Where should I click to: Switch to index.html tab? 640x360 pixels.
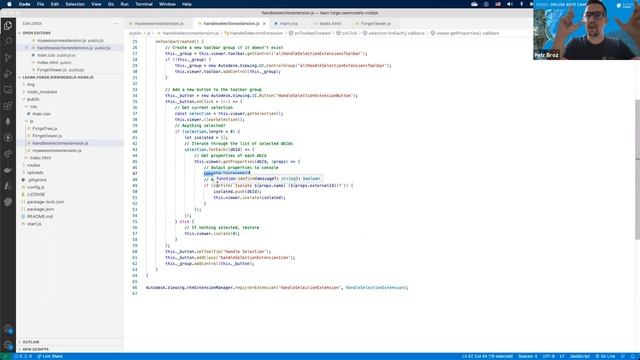point(330,24)
